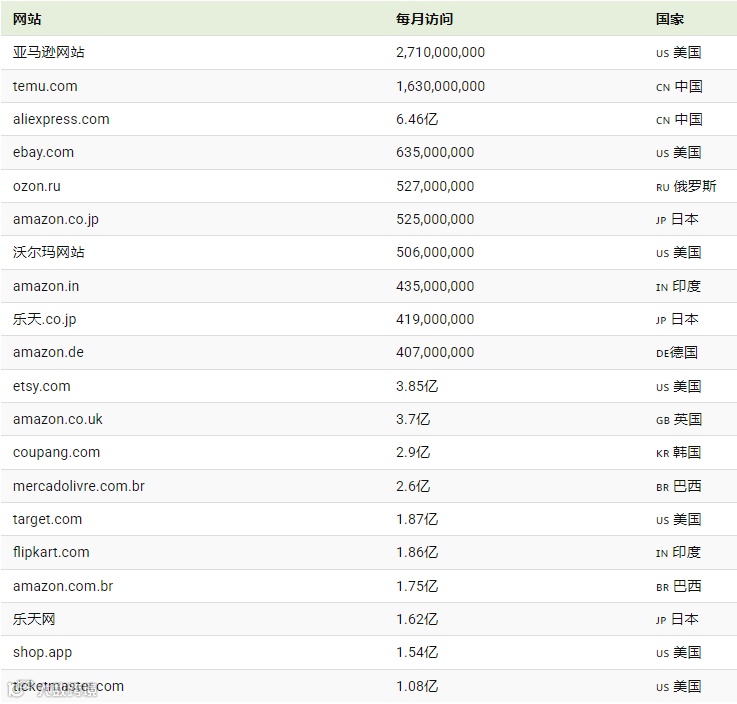Click country cell in amazon.com.br row

(x=679, y=586)
